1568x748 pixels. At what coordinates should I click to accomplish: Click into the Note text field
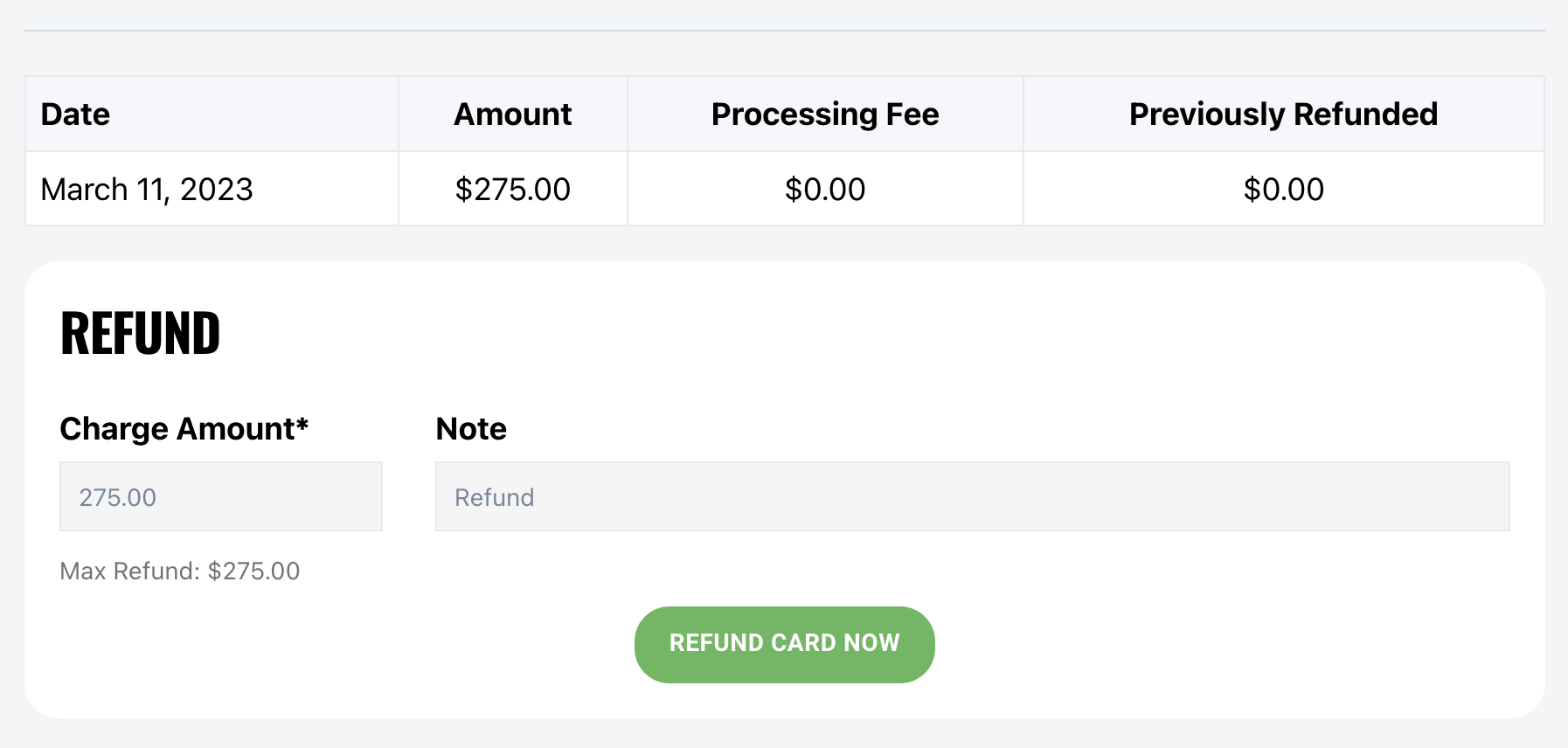click(972, 496)
